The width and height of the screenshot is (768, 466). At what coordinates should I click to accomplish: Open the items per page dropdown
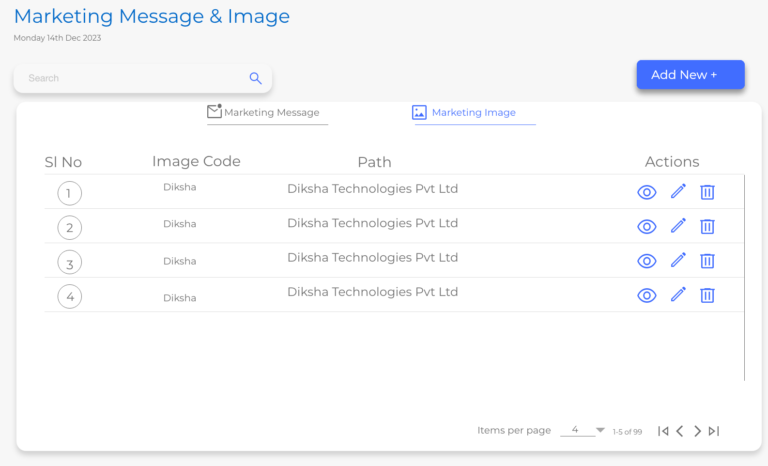coord(583,430)
